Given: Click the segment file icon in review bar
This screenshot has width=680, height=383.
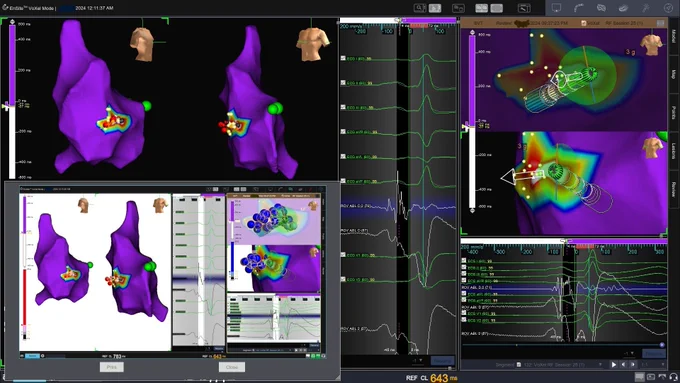Looking at the screenshot, I should coord(519,364).
